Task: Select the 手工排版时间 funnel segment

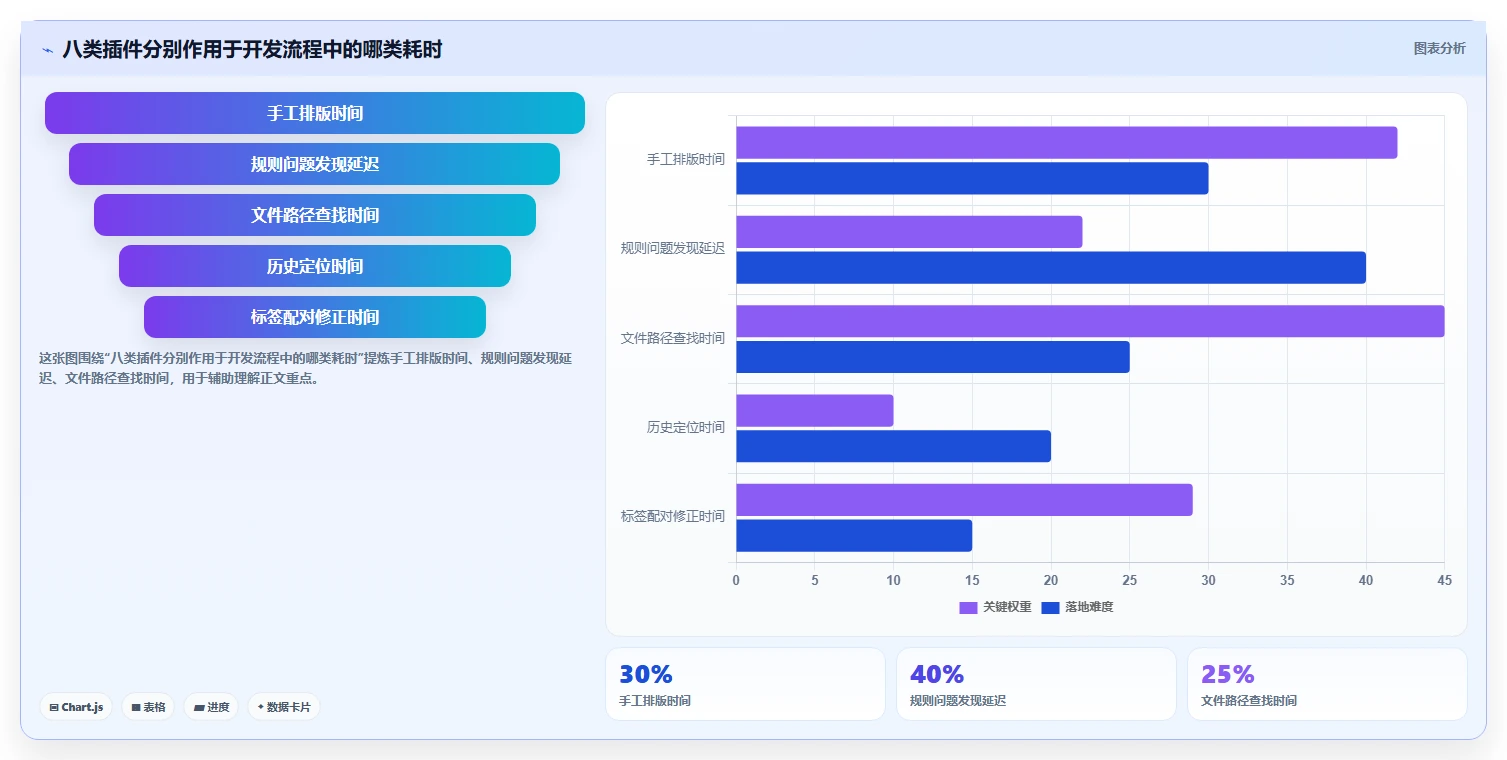Action: tap(315, 113)
